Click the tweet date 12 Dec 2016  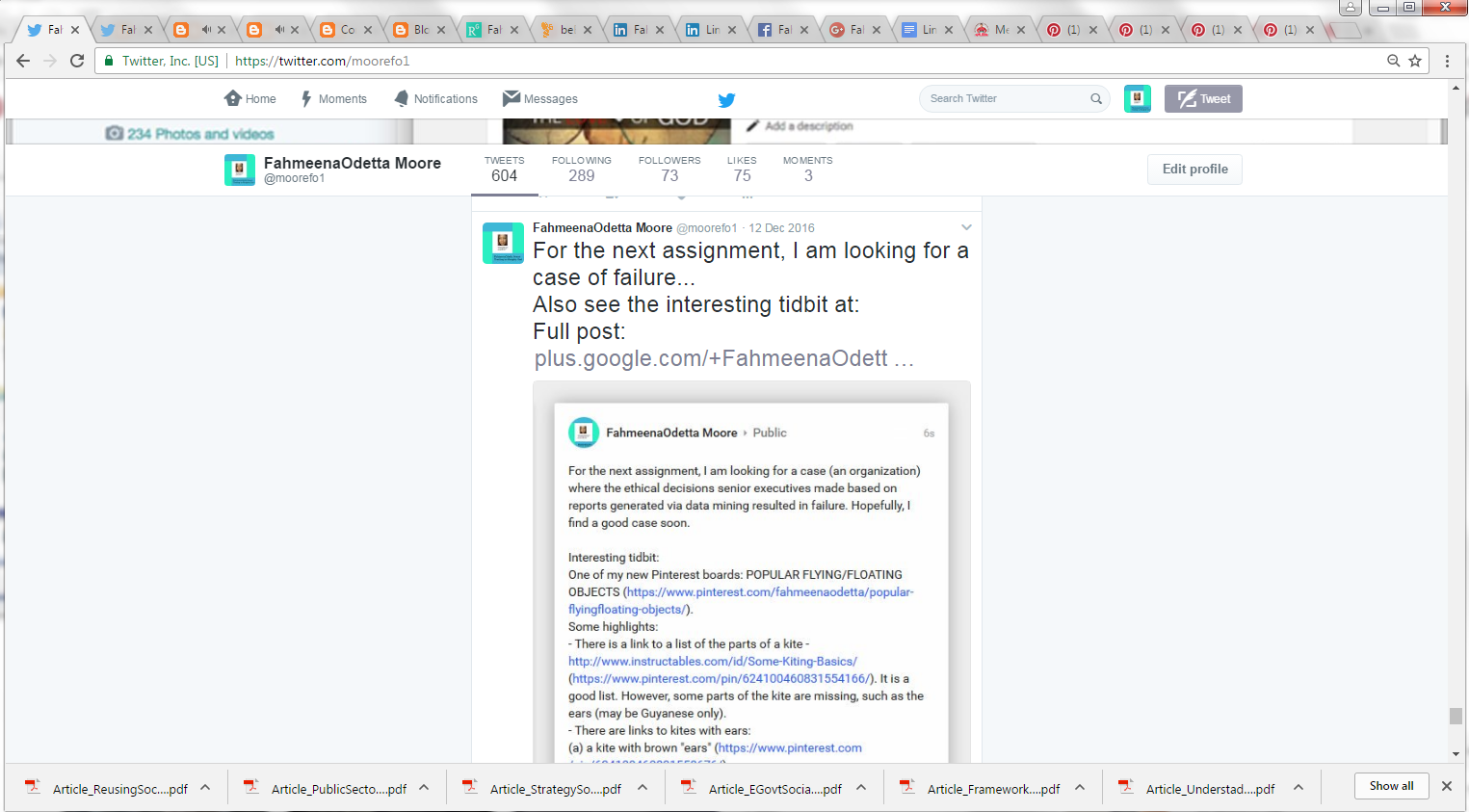781,228
